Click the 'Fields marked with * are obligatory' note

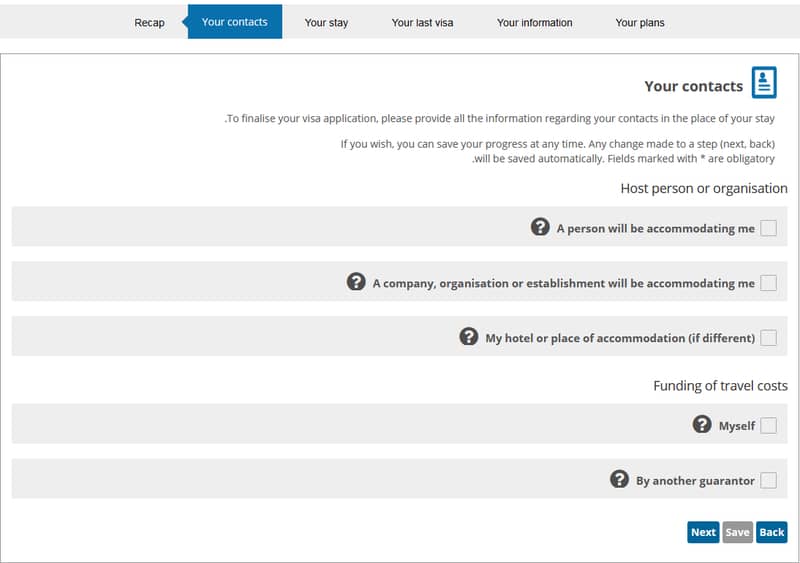point(691,159)
